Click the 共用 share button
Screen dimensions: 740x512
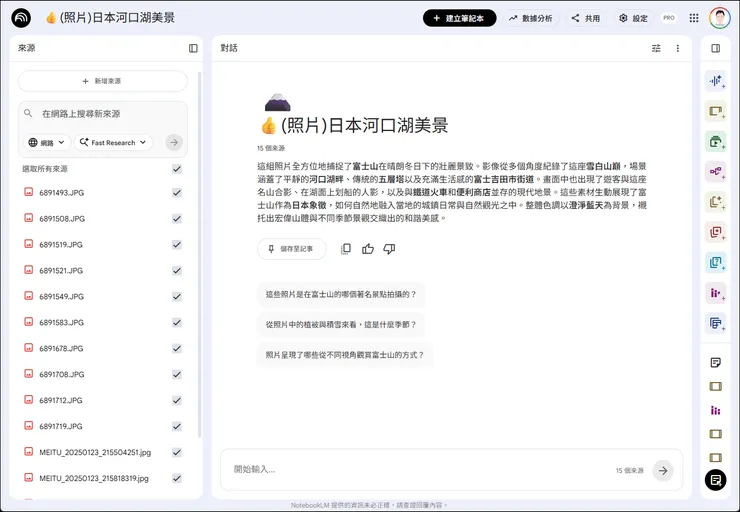585,18
